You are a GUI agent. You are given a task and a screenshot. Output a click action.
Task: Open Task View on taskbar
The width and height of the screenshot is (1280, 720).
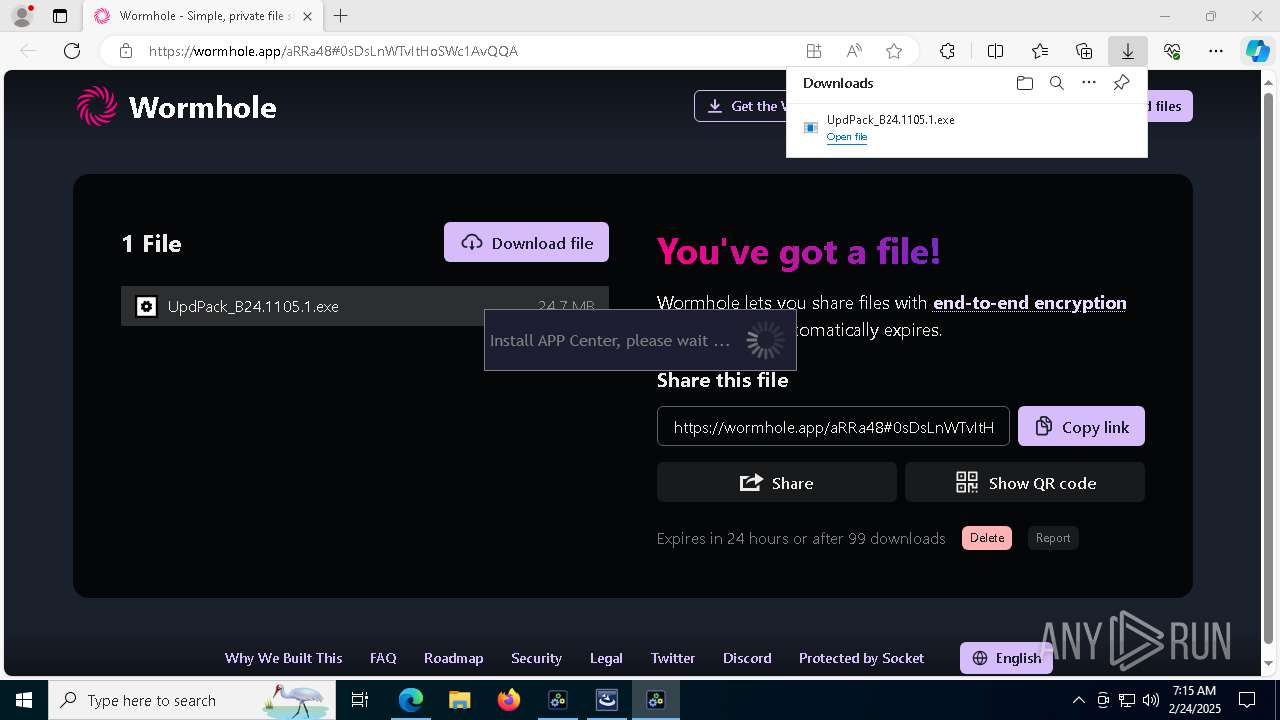click(x=360, y=700)
